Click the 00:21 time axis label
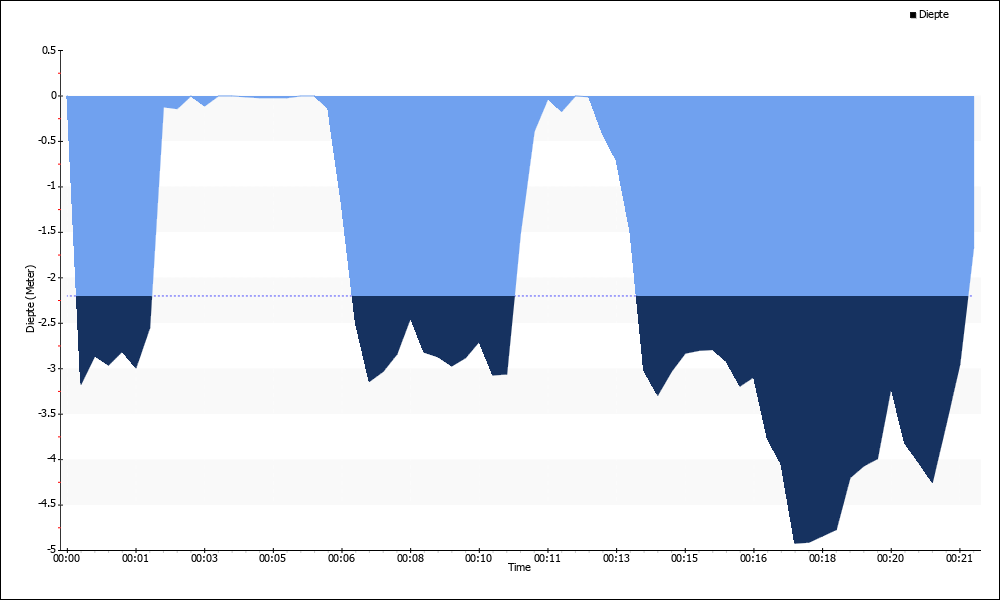 959,559
